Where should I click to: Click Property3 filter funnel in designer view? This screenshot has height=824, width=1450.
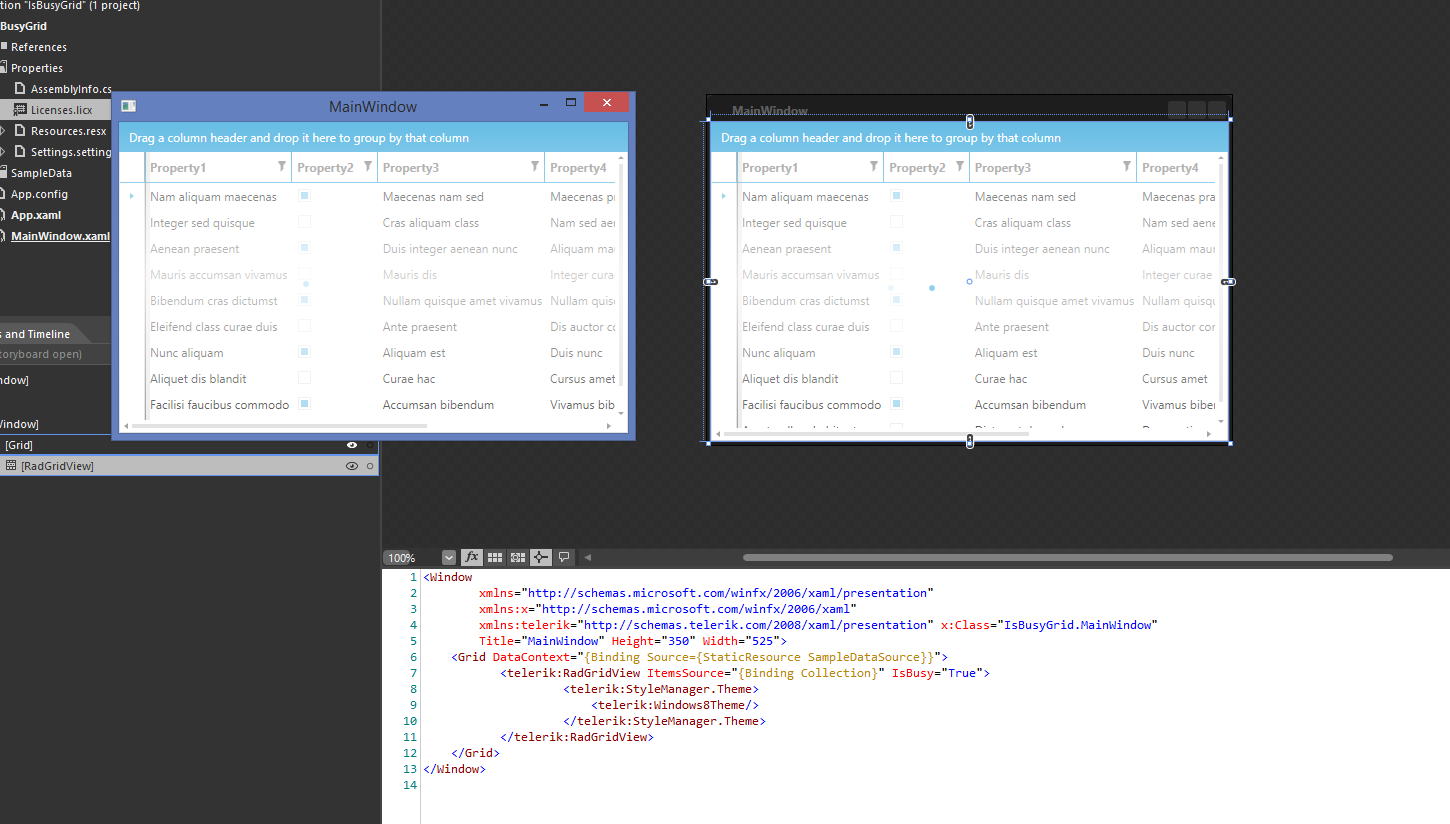[1127, 167]
